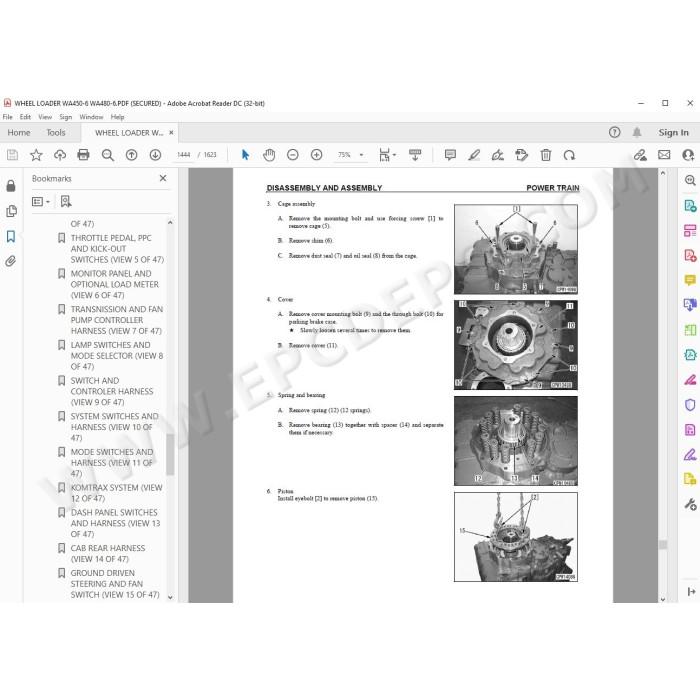
Task: Zoom out with the minus circle
Action: (x=293, y=155)
